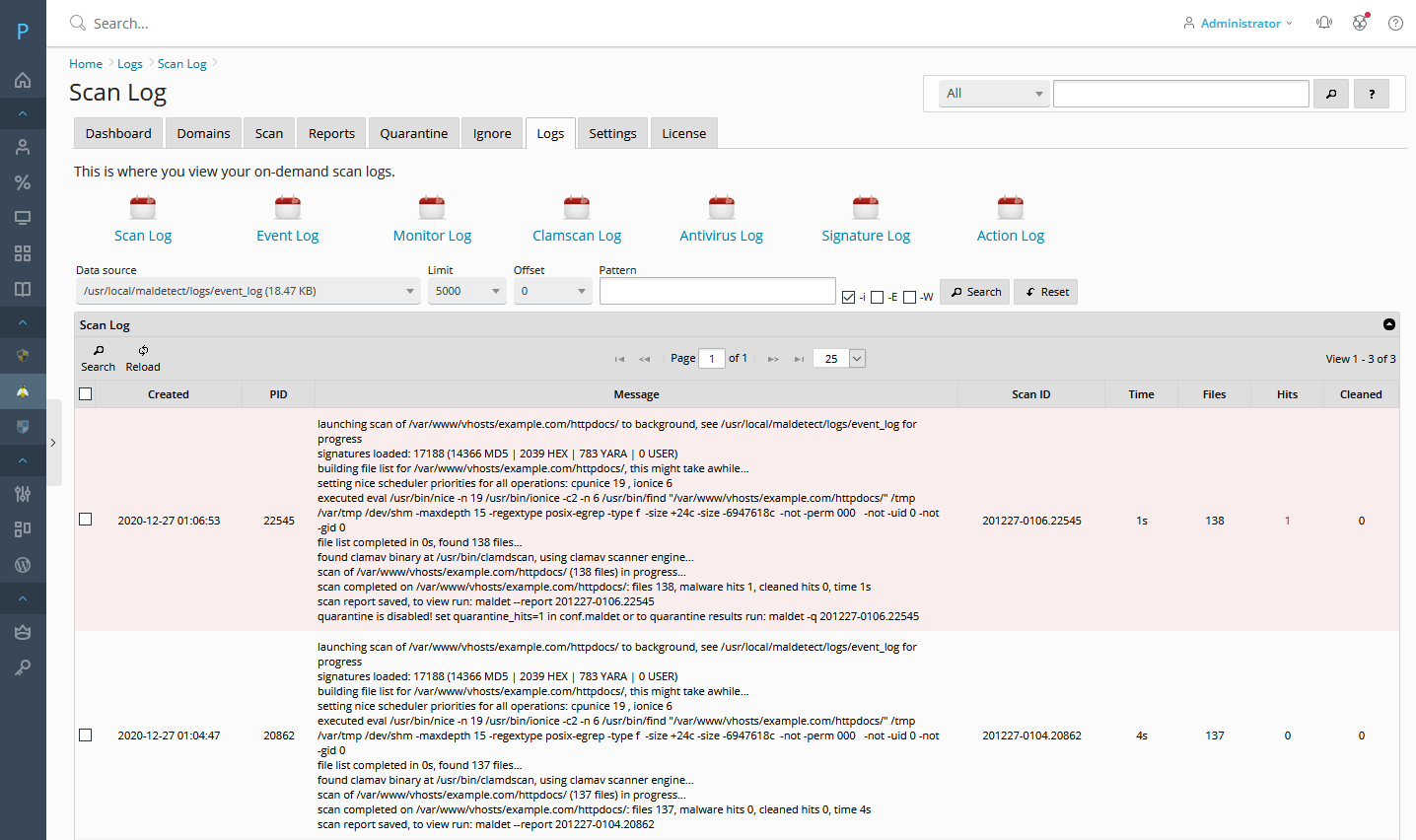Click the page number input
This screenshot has width=1416, height=840.
[x=712, y=359]
